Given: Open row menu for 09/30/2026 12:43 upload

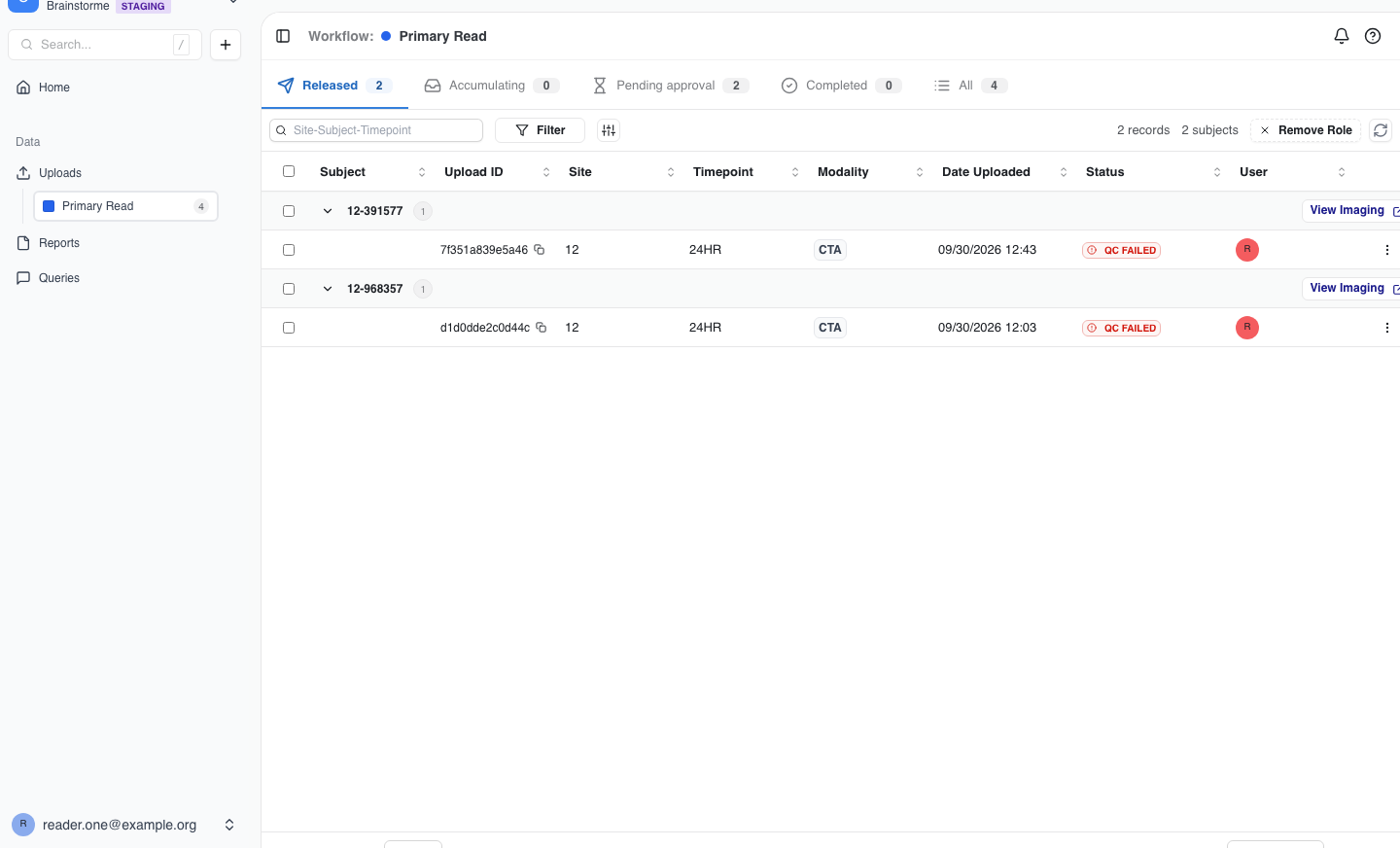Looking at the screenshot, I should [1386, 250].
